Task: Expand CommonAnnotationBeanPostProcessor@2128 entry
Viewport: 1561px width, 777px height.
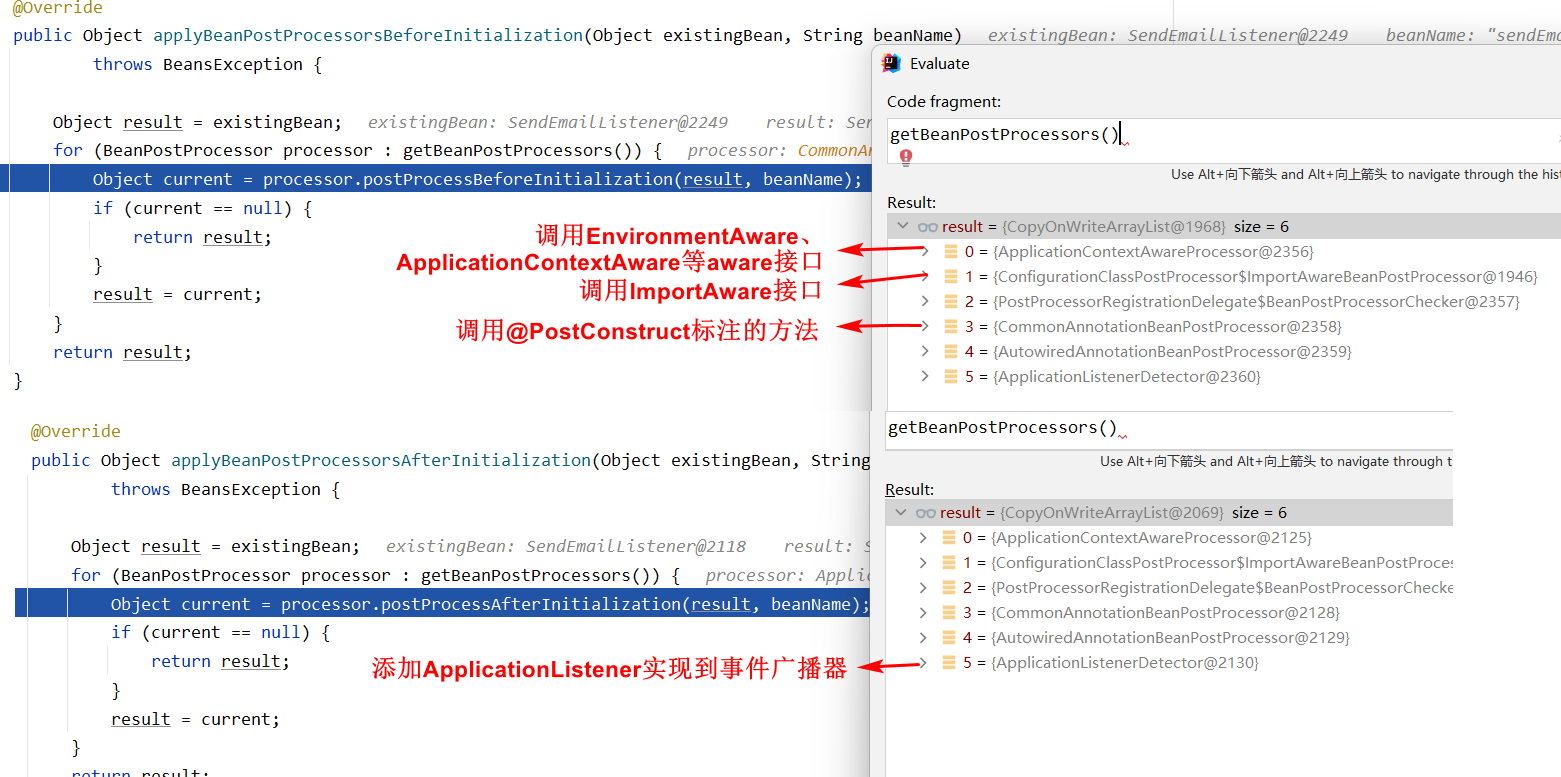Action: click(x=923, y=613)
